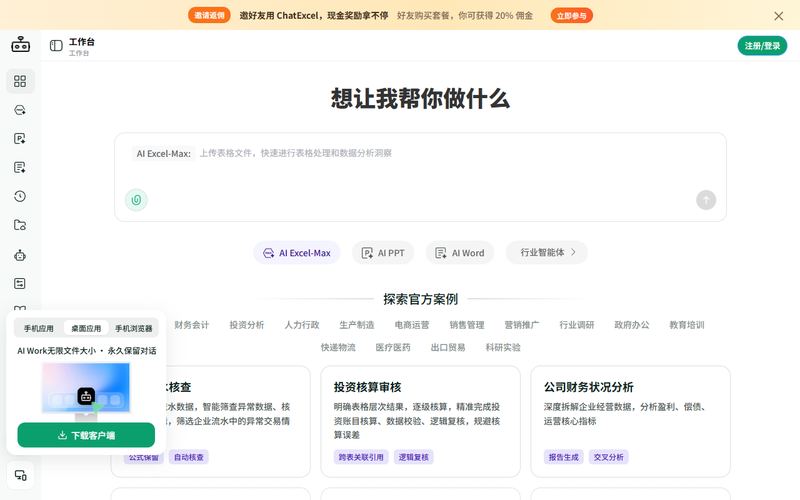
Task: Toggle the sidebar panel icon beside 工作台
Action: [x=56, y=46]
